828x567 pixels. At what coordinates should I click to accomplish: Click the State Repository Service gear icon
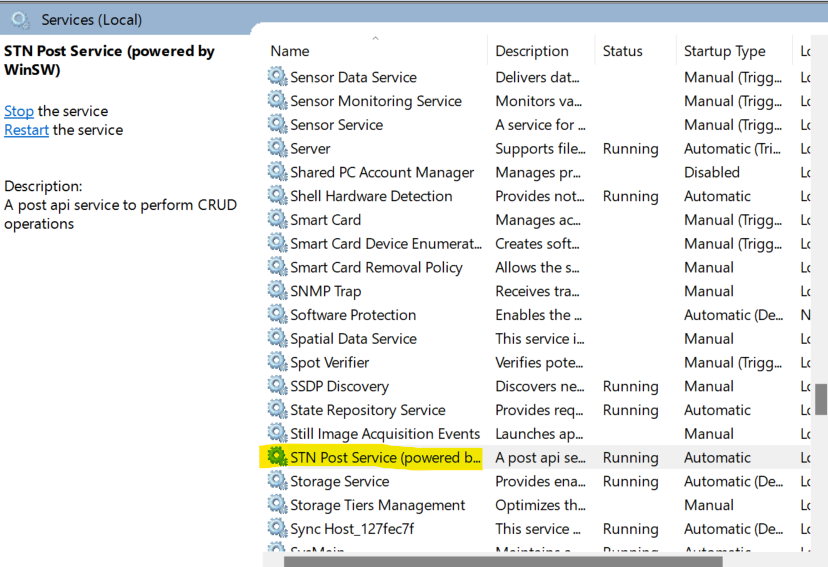pos(277,409)
